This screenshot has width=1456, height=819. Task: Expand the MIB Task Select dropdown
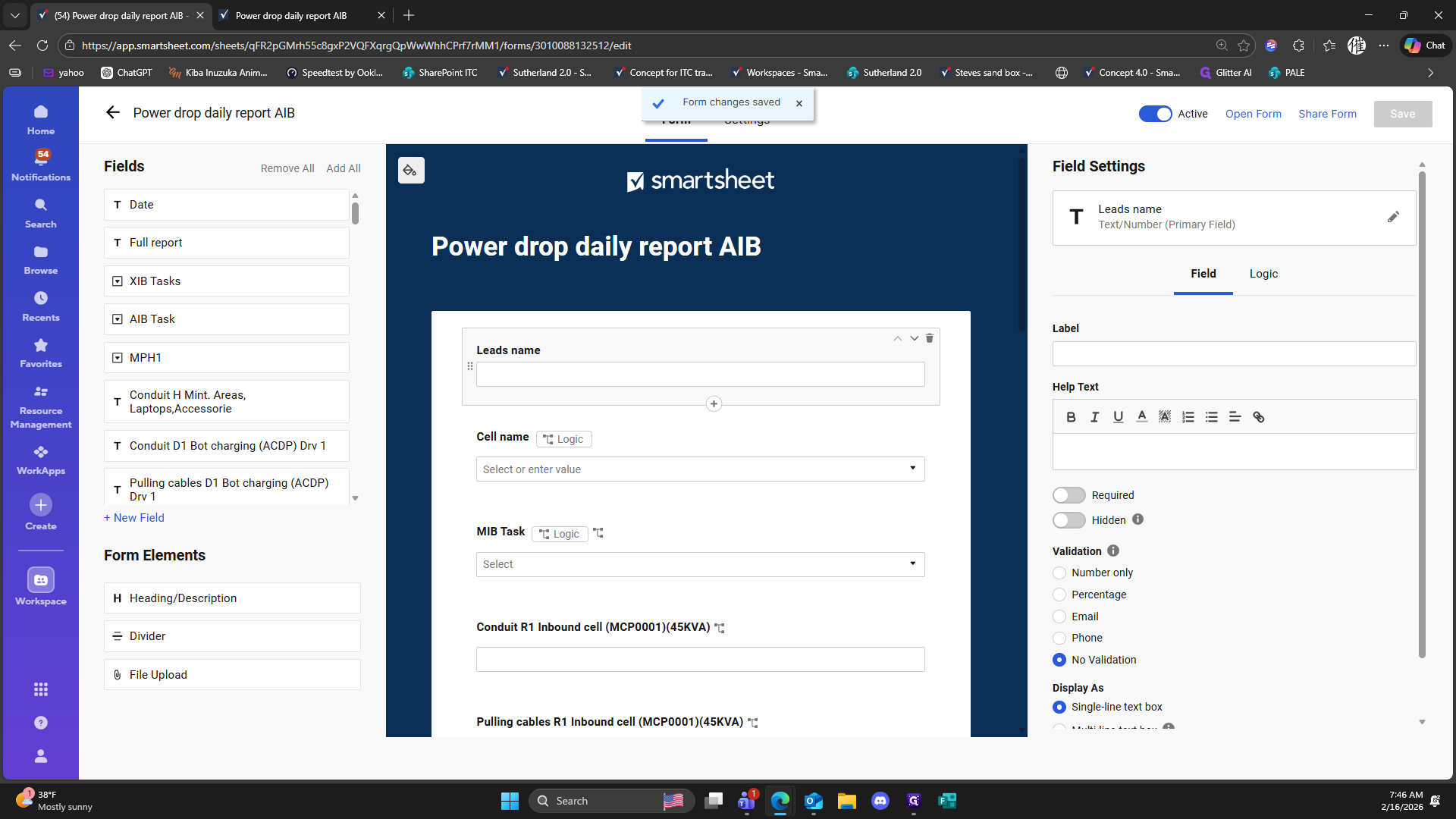pos(912,563)
